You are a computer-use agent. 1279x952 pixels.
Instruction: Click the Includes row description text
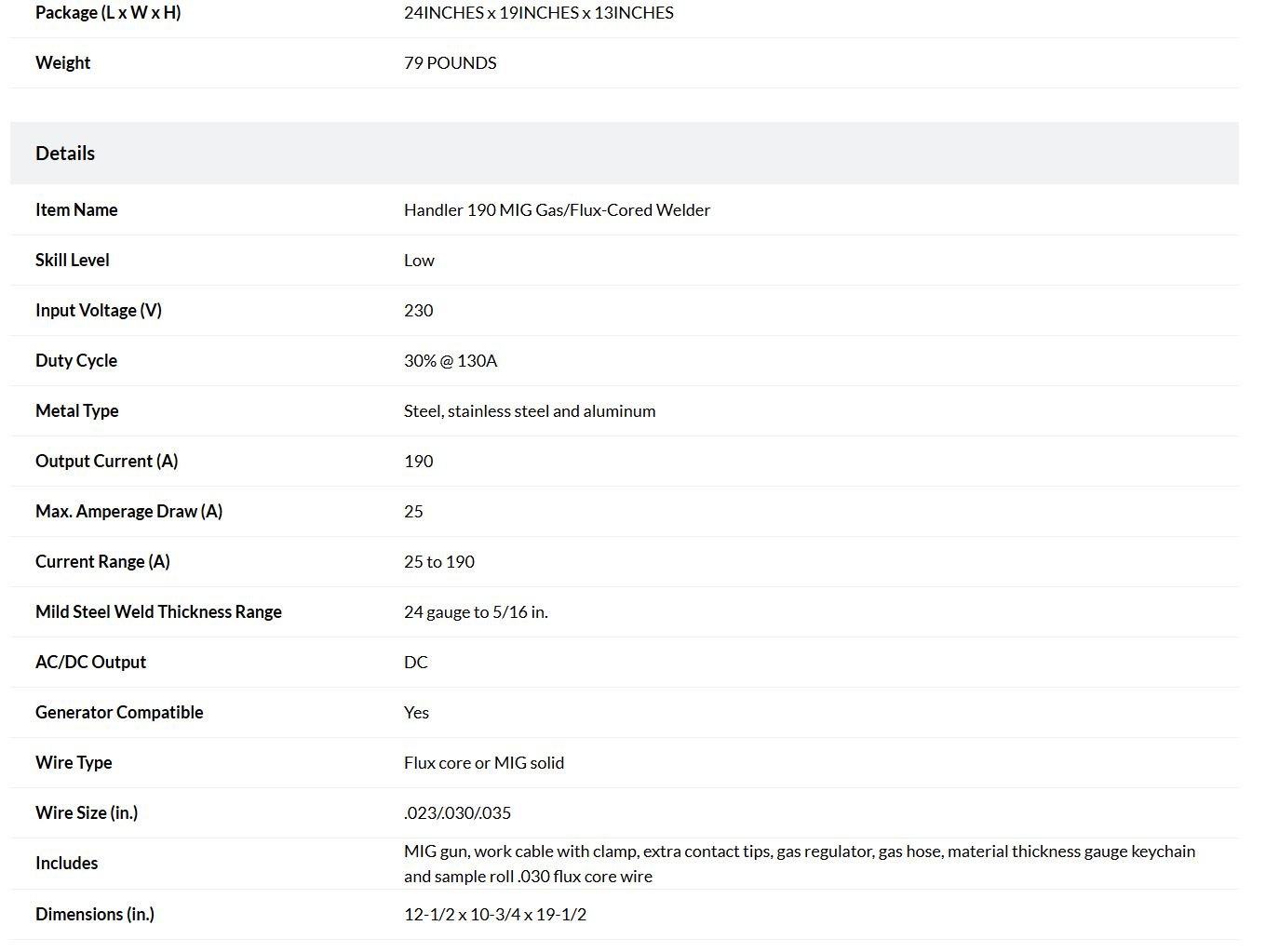click(x=800, y=864)
